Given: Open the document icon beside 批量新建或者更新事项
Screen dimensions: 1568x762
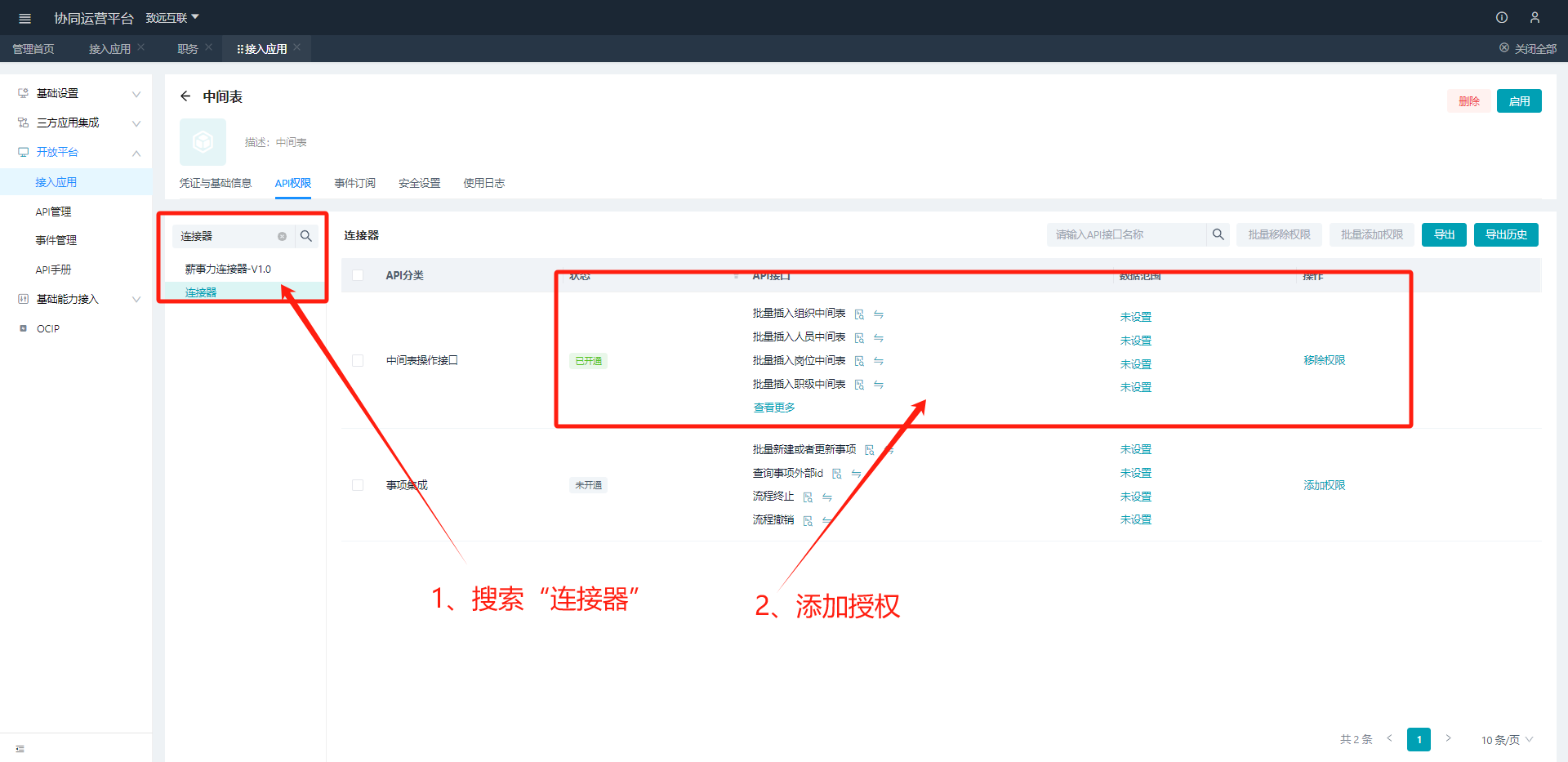Looking at the screenshot, I should click(870, 450).
